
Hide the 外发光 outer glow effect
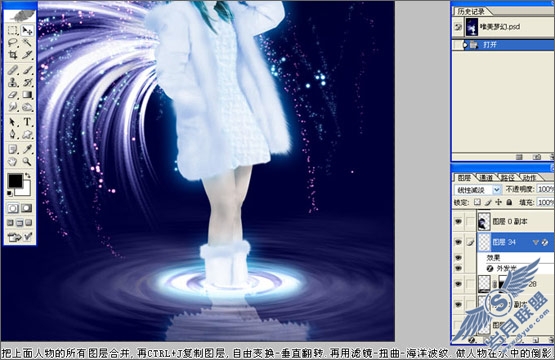[x=458, y=269]
